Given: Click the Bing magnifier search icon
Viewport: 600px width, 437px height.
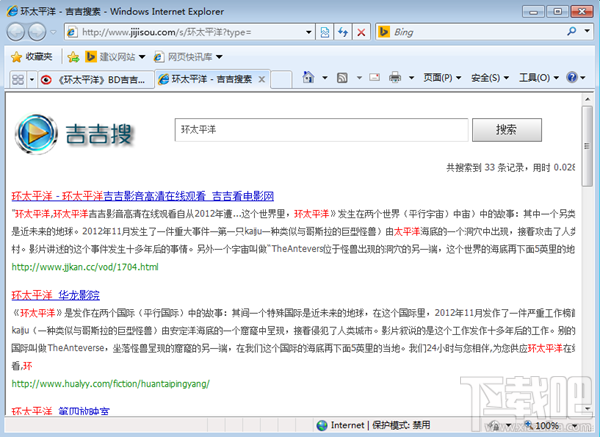Looking at the screenshot, I should coord(572,31).
